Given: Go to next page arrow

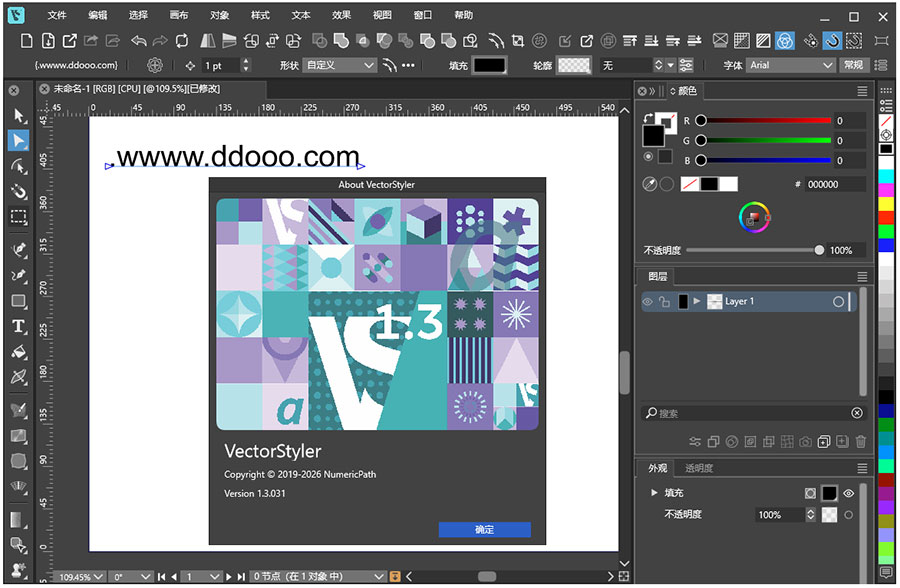Looking at the screenshot, I should pyautogui.click(x=229, y=577).
